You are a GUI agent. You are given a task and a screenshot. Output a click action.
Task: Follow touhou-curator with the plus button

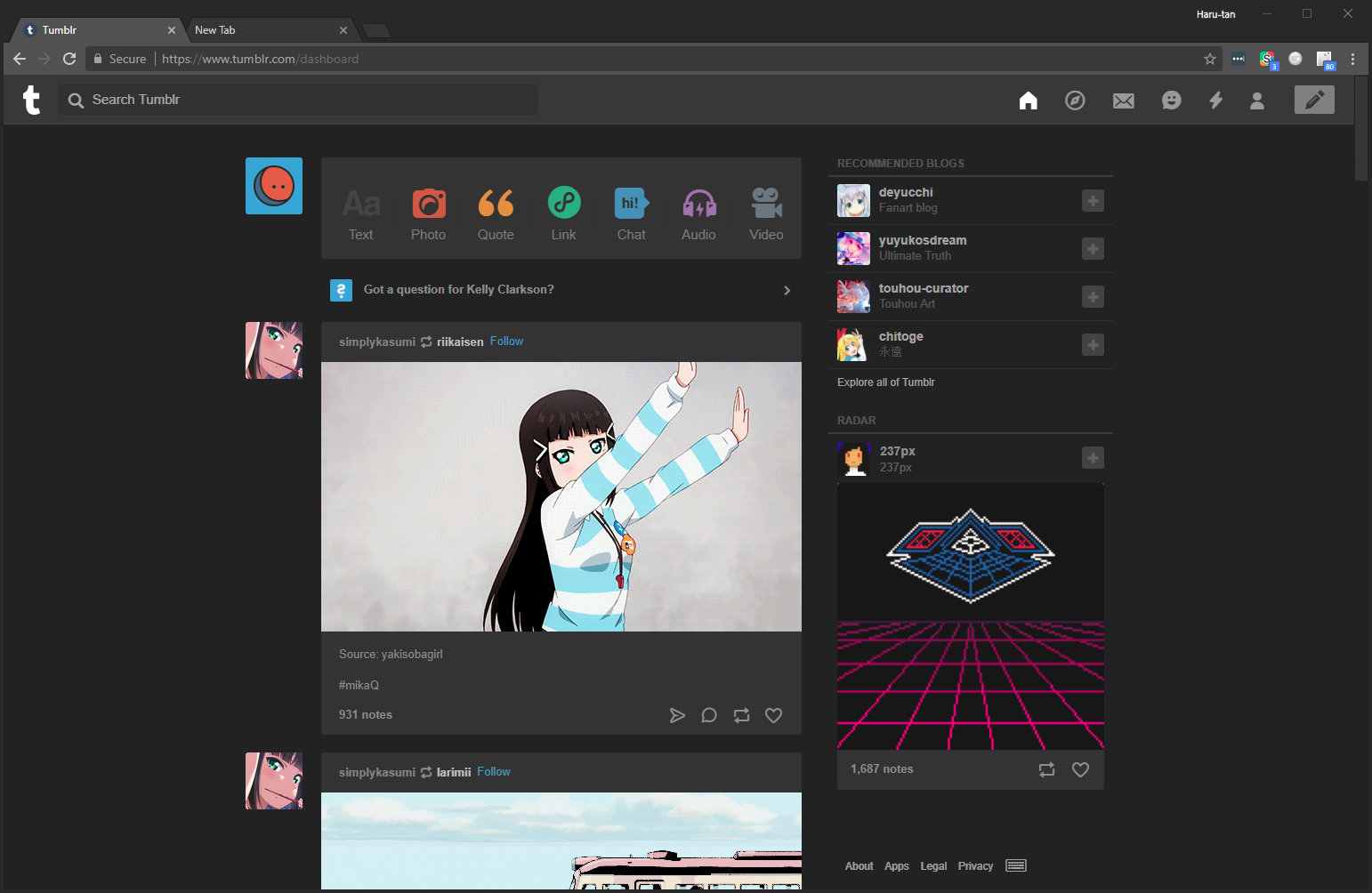click(1093, 297)
